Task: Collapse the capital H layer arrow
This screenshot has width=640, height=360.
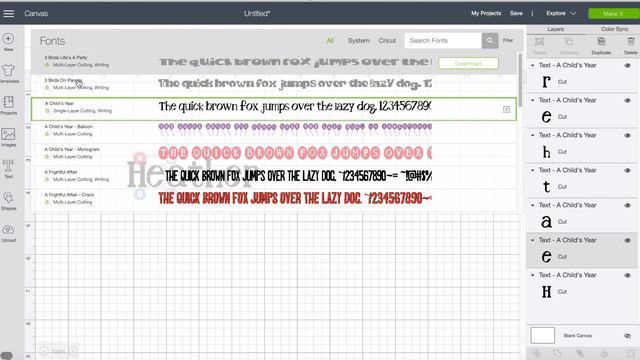Action: click(x=533, y=275)
